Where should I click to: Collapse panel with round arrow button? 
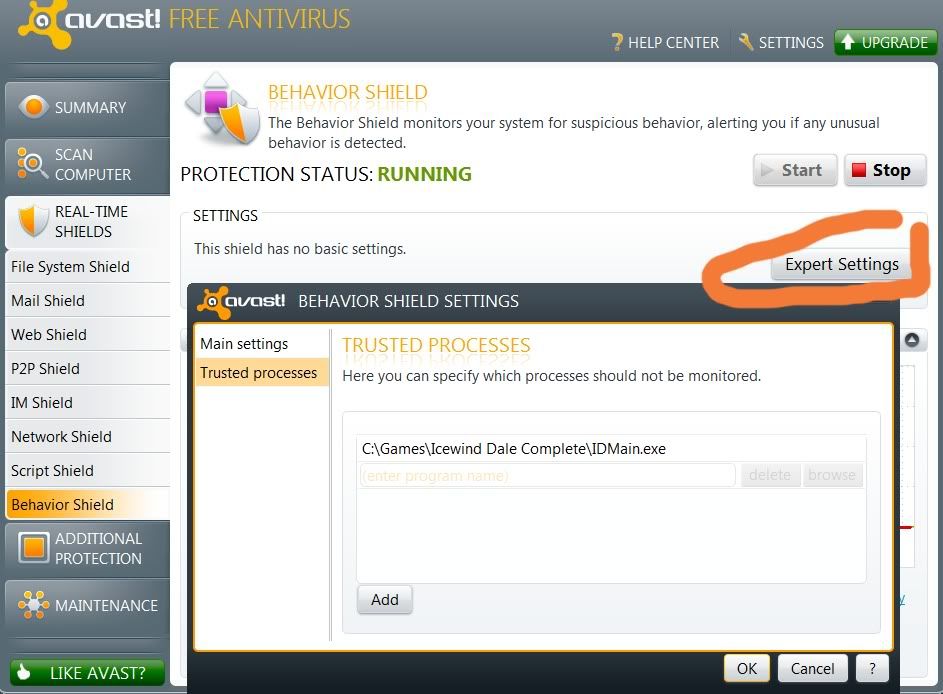tap(912, 341)
